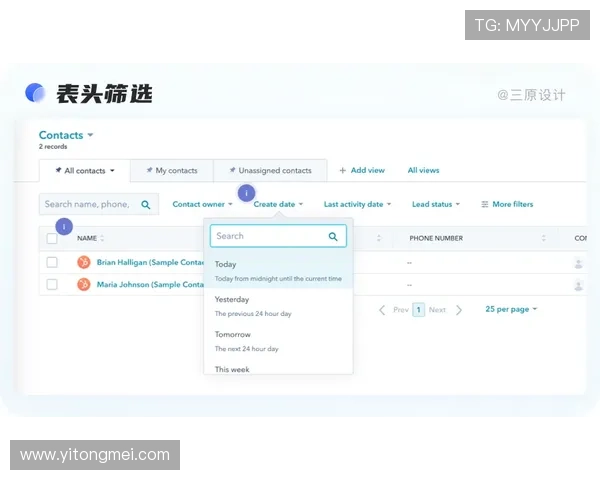Open the All views link
This screenshot has height=480, width=600.
pyautogui.click(x=423, y=170)
